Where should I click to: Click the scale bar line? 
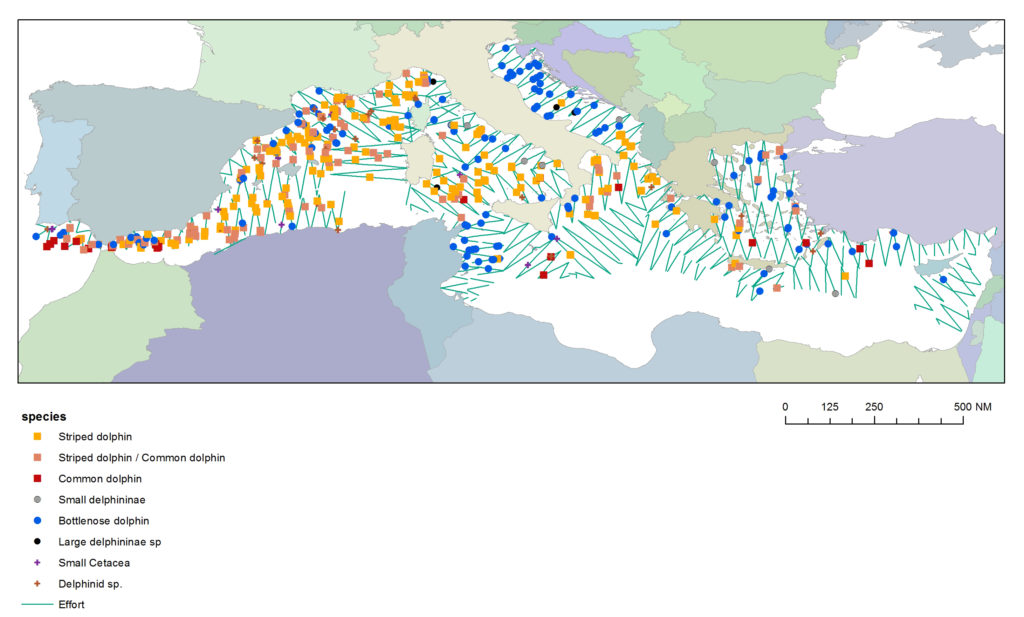874,420
